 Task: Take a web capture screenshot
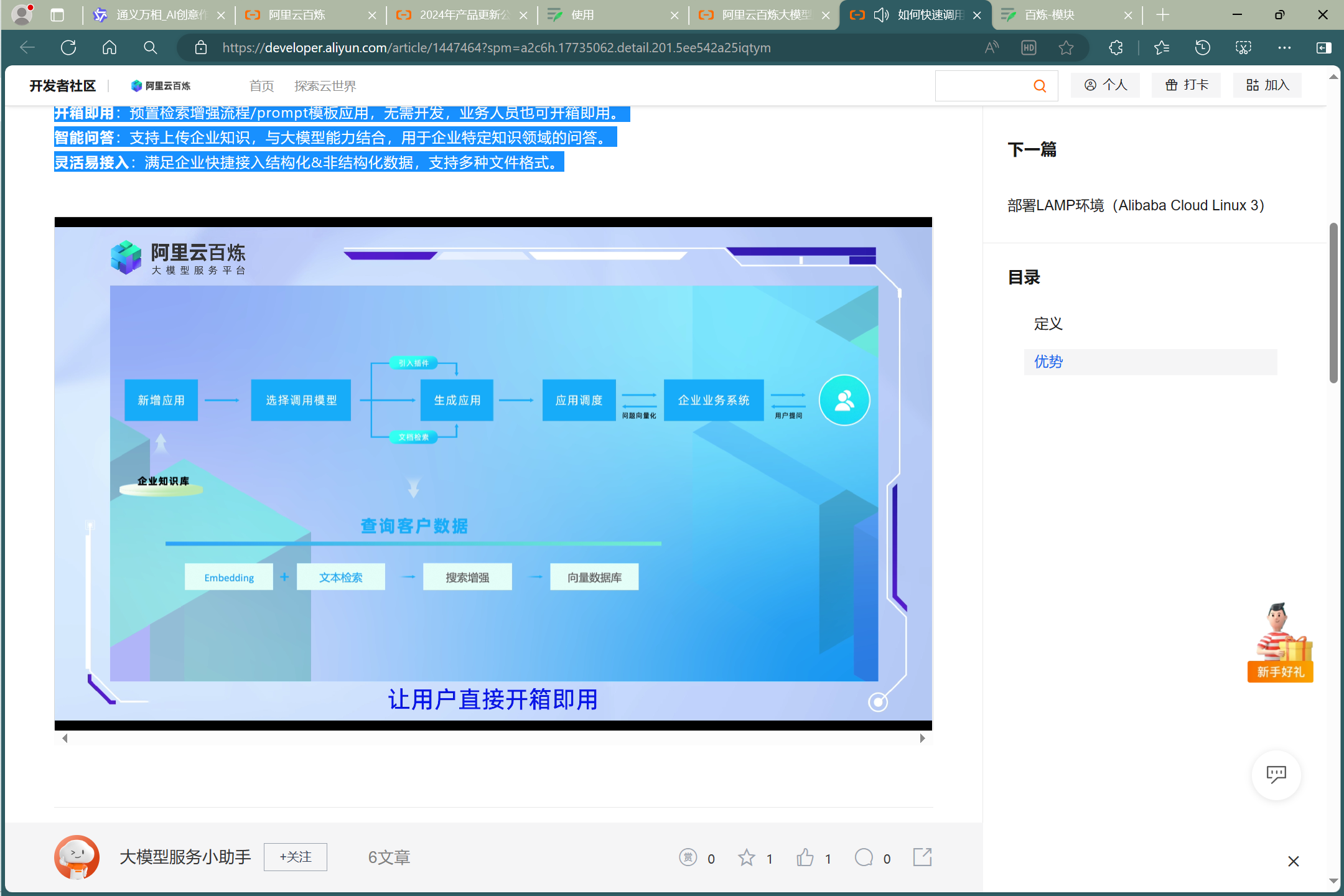pyautogui.click(x=1243, y=48)
